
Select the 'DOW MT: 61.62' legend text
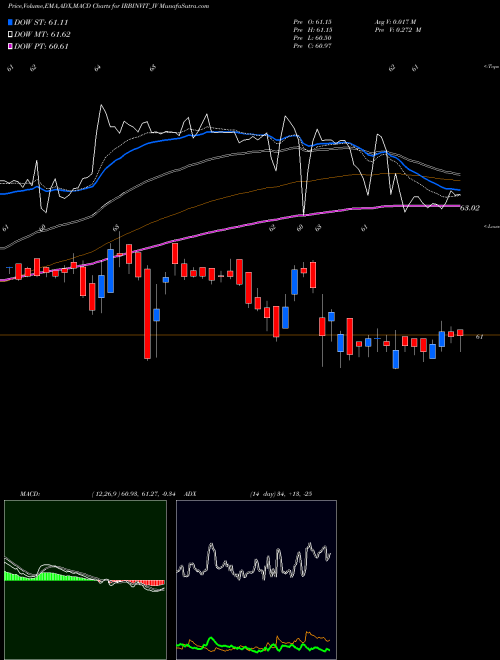coord(42,35)
